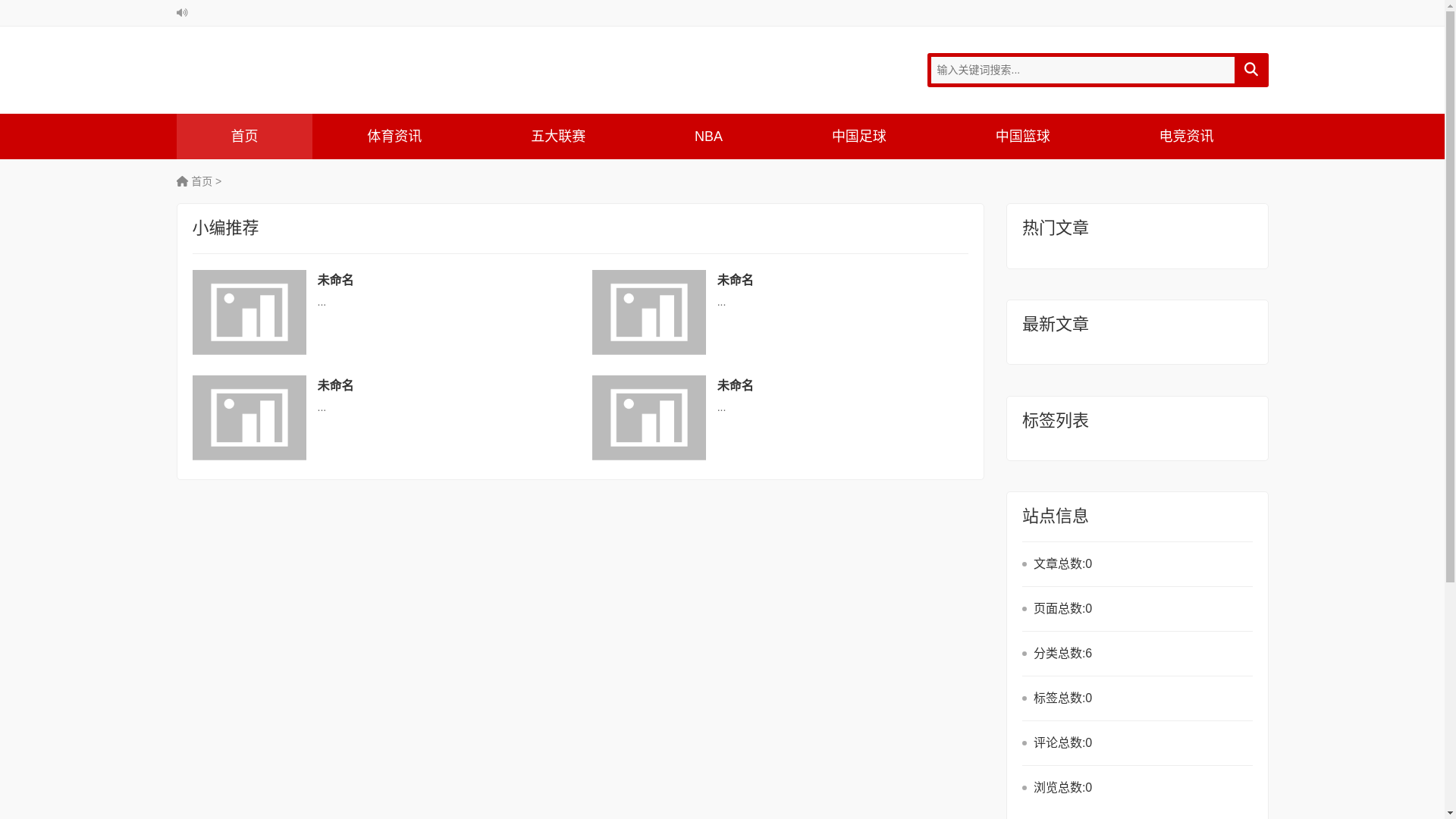This screenshot has width=1456, height=819.
Task: Open the 电竞资讯 navigation tab
Action: 1186,136
